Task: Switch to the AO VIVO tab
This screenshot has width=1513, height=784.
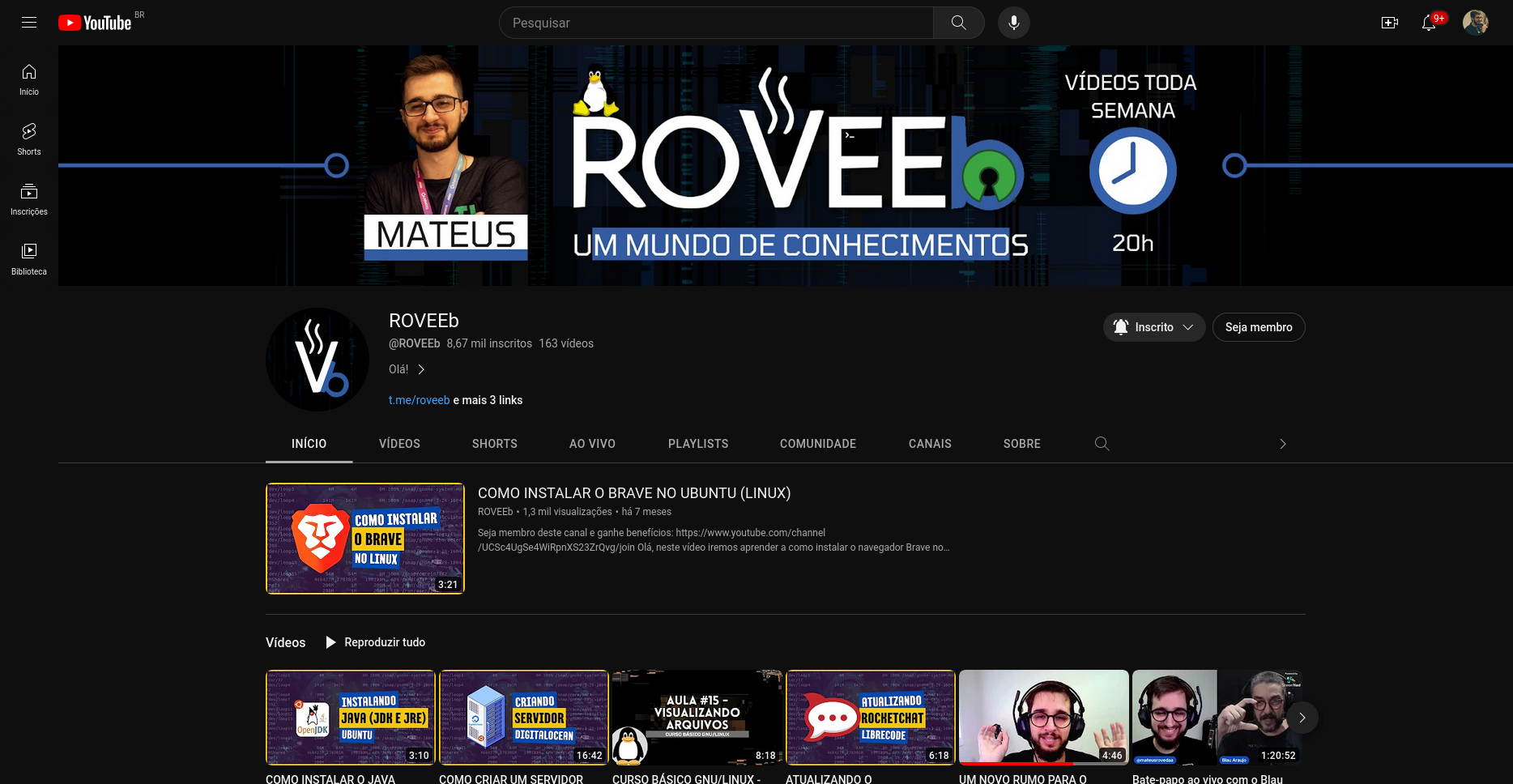Action: [x=592, y=444]
